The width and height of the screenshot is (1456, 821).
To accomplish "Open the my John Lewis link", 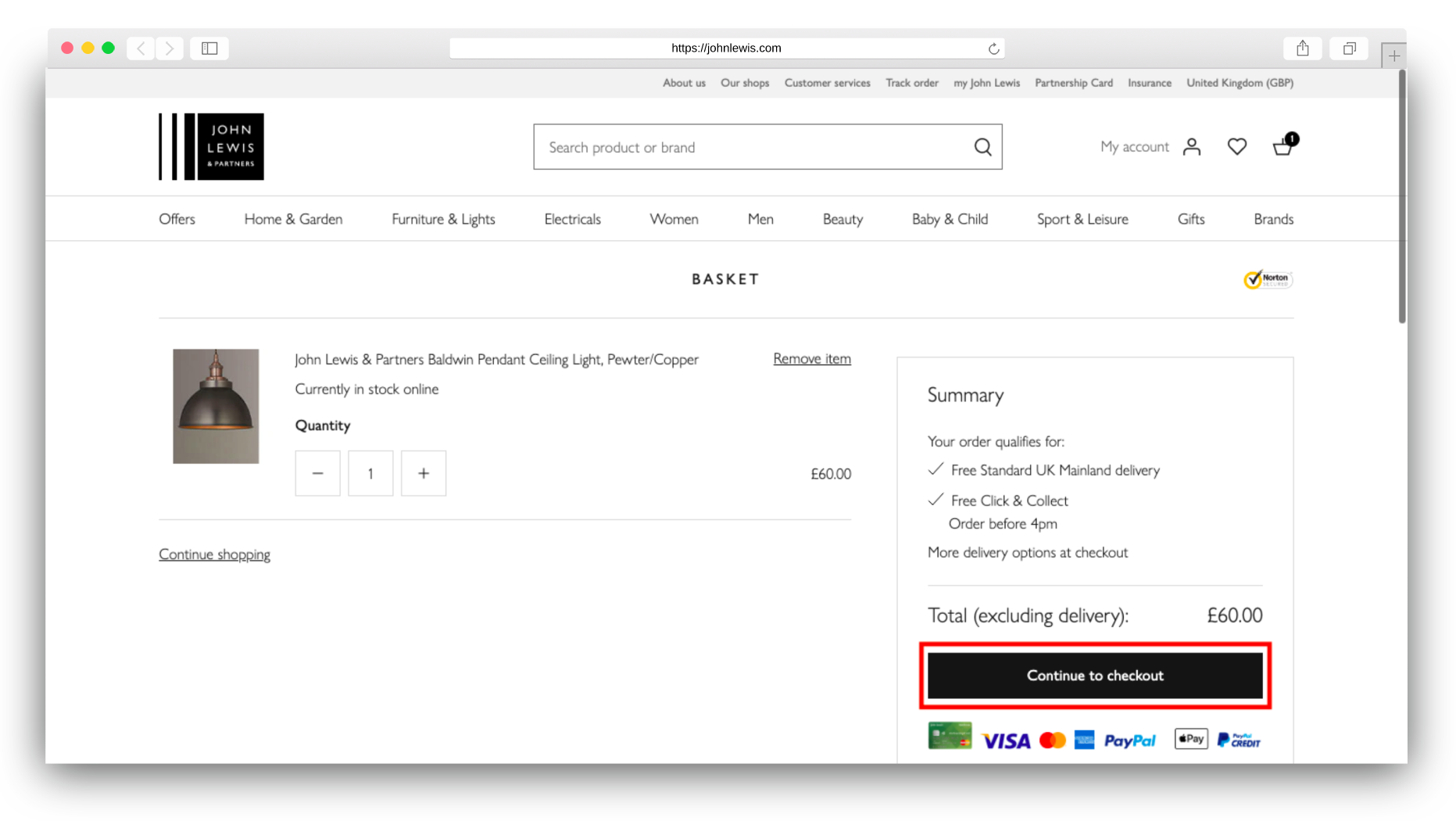I will (x=986, y=83).
